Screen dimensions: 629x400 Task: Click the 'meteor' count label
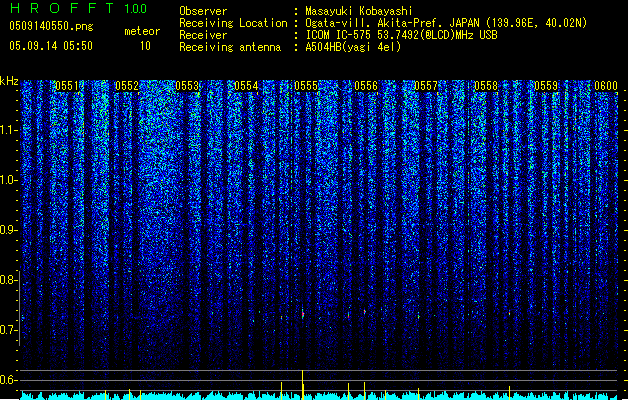click(142, 31)
